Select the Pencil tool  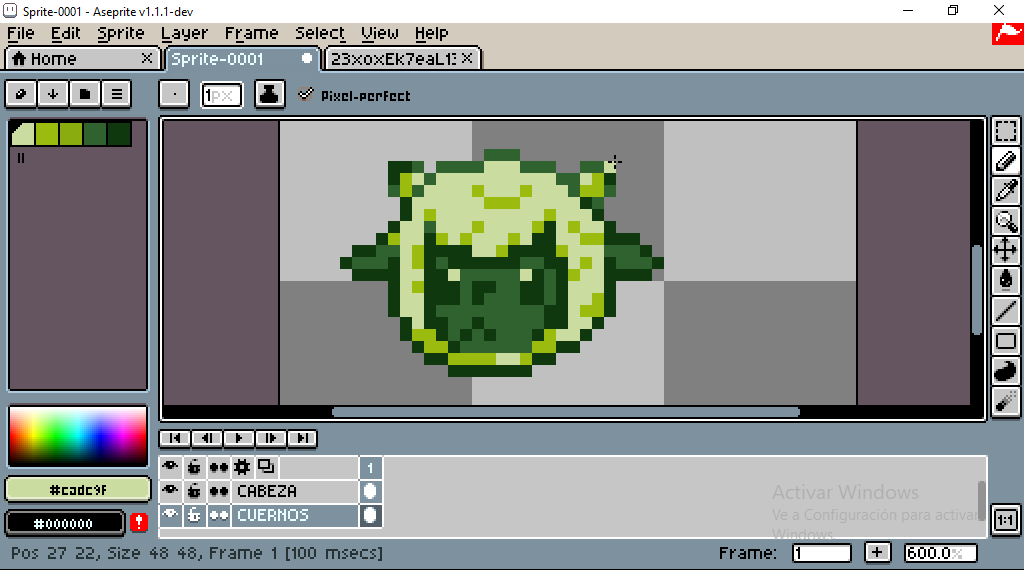(1006, 161)
